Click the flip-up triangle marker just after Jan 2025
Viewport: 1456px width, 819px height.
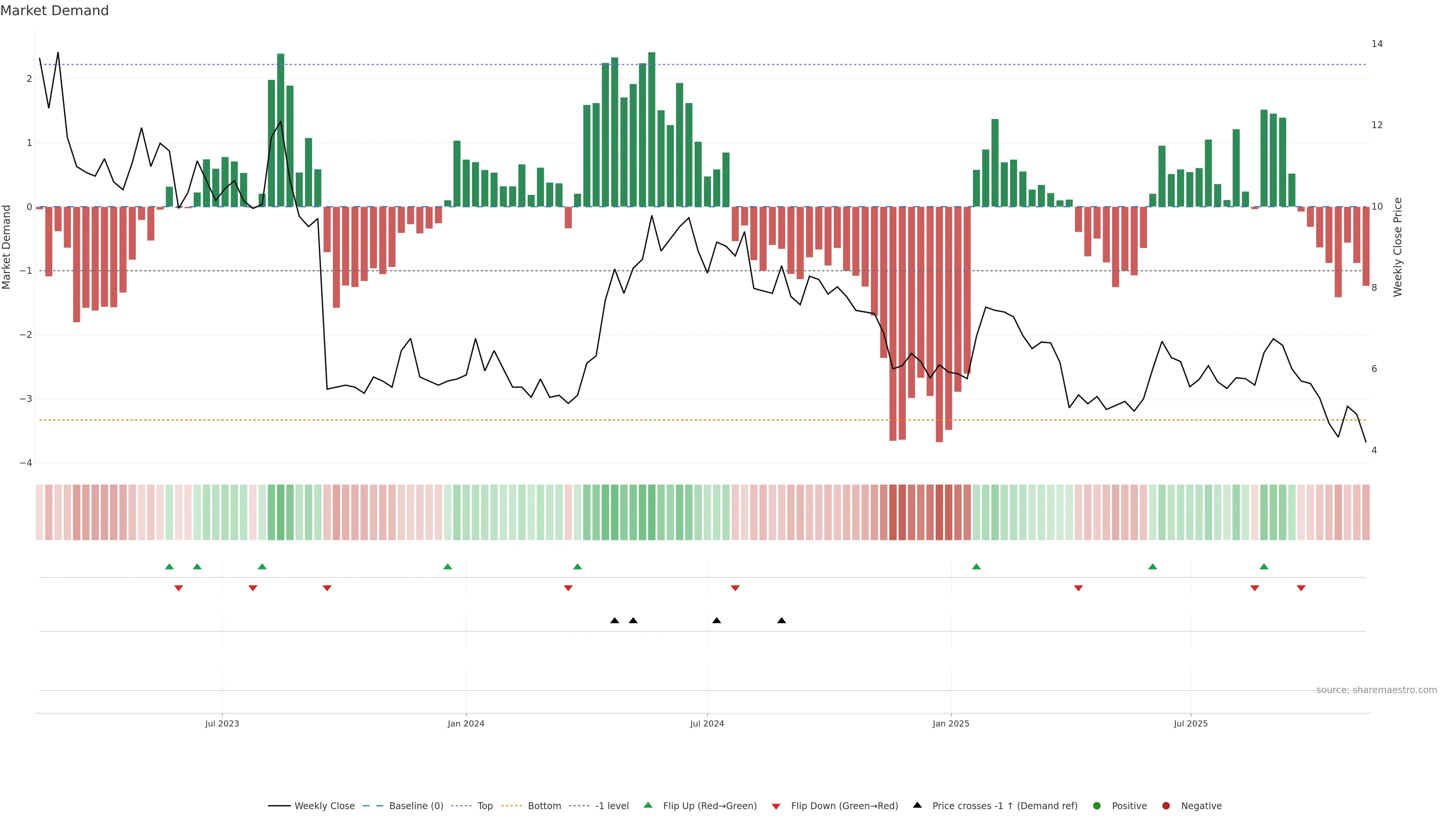[x=976, y=566]
